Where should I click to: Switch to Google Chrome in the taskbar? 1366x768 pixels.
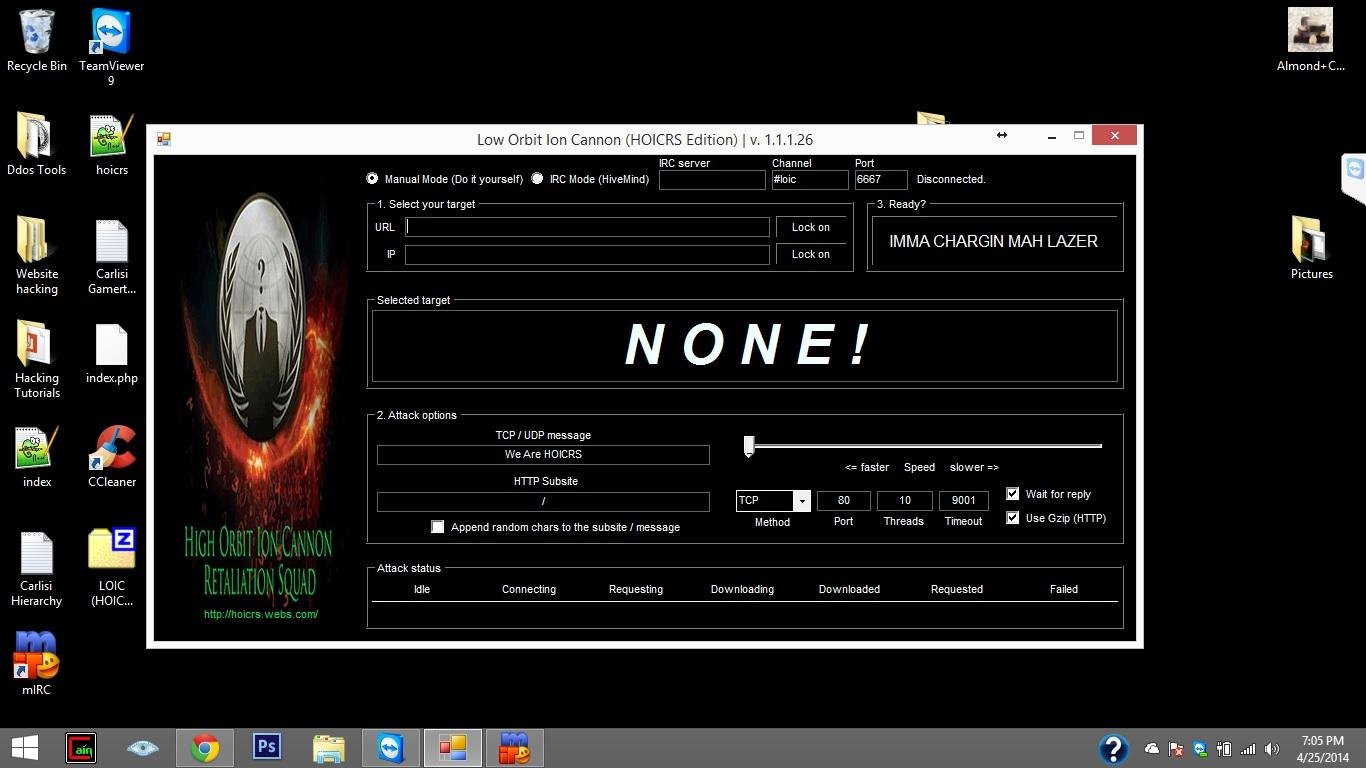click(205, 748)
